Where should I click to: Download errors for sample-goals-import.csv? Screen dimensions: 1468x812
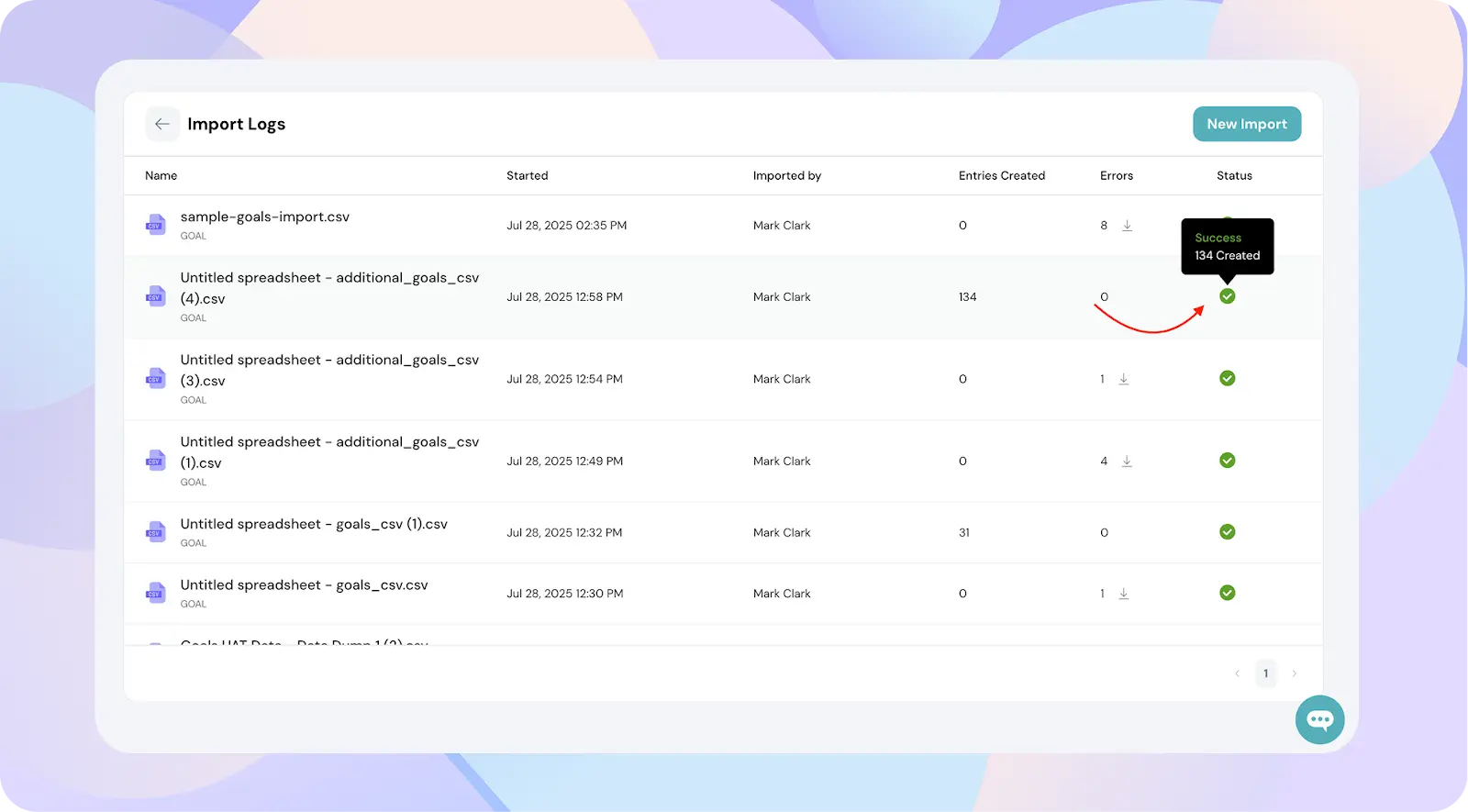point(1127,226)
